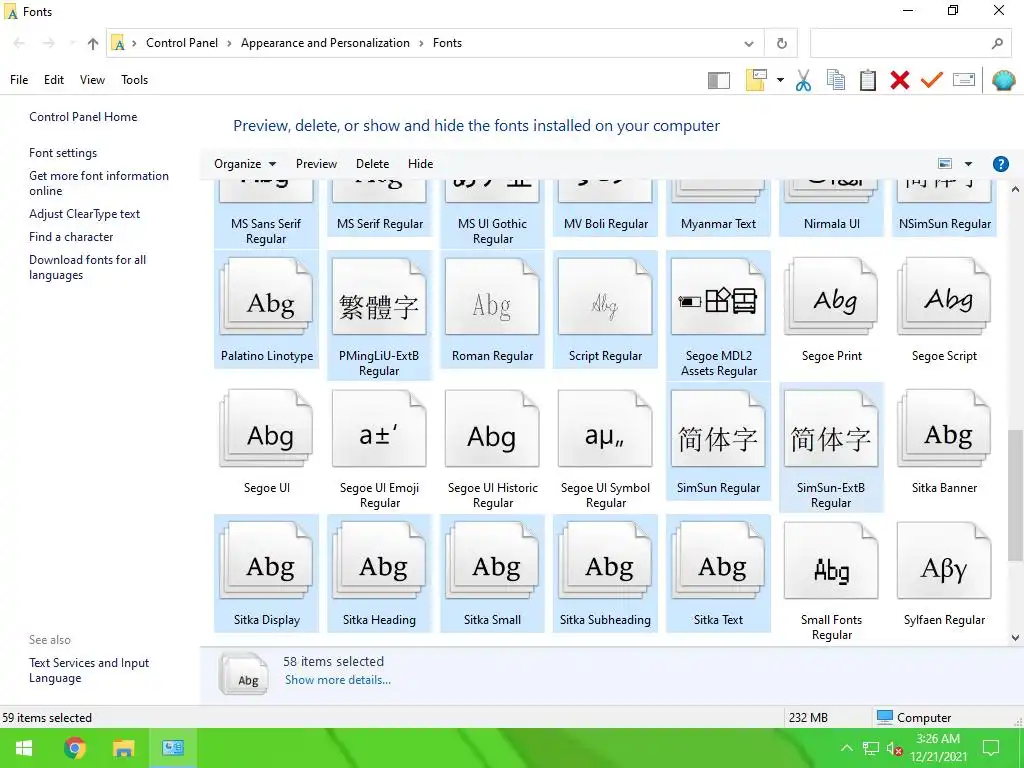Viewport: 1024px width, 768px height.
Task: Click the yellow folder views icon
Action: pos(756,80)
